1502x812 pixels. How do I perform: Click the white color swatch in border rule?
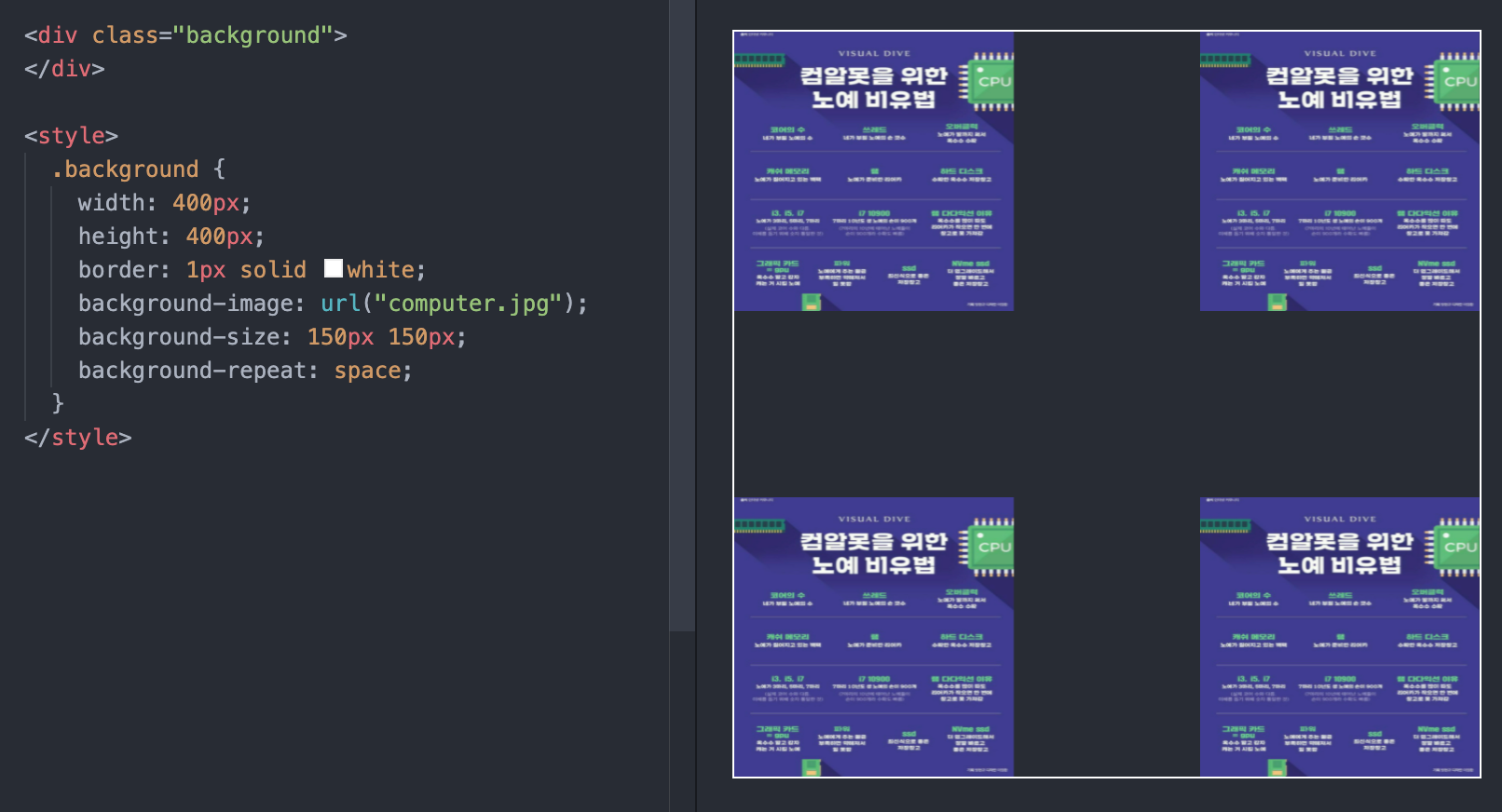(x=334, y=269)
